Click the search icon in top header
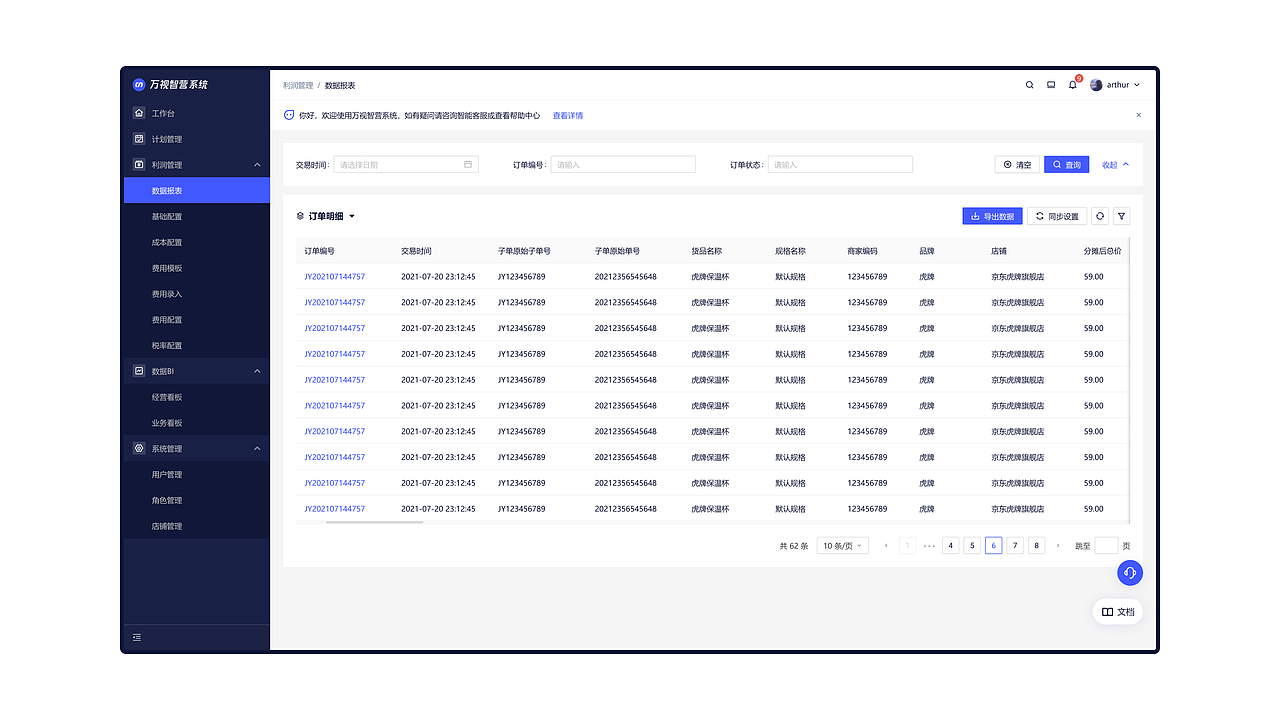This screenshot has width=1280, height=720. 1030,85
